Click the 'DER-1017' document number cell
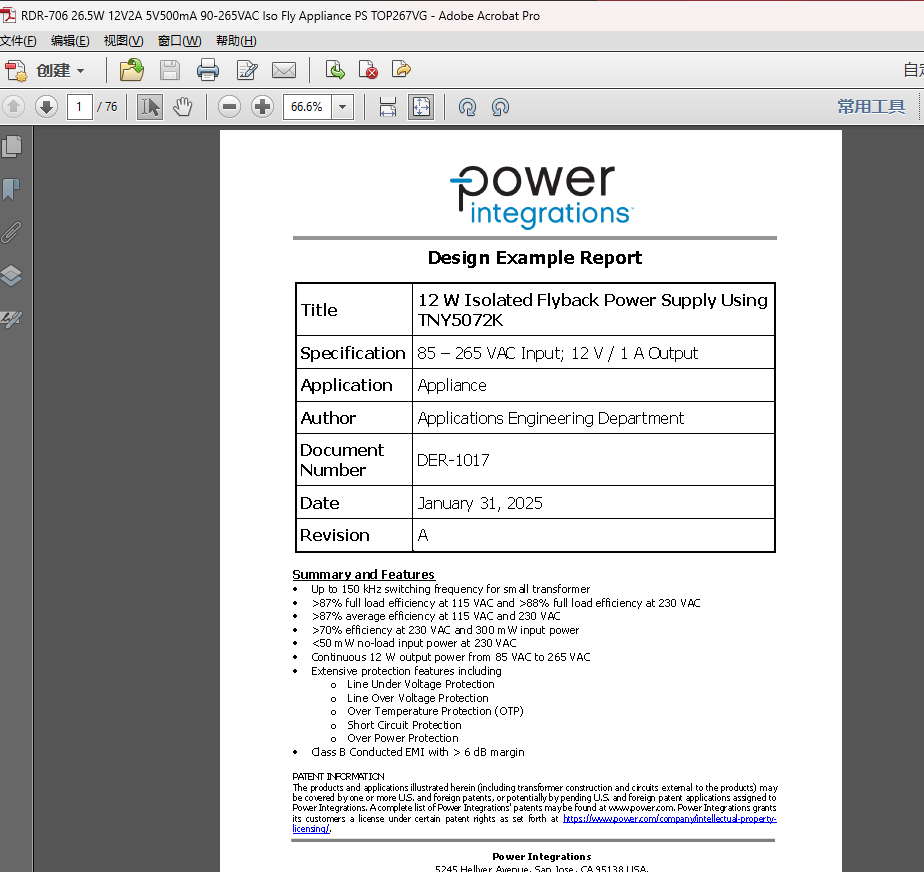Image resolution: width=924 pixels, height=872 pixels. [x=593, y=460]
